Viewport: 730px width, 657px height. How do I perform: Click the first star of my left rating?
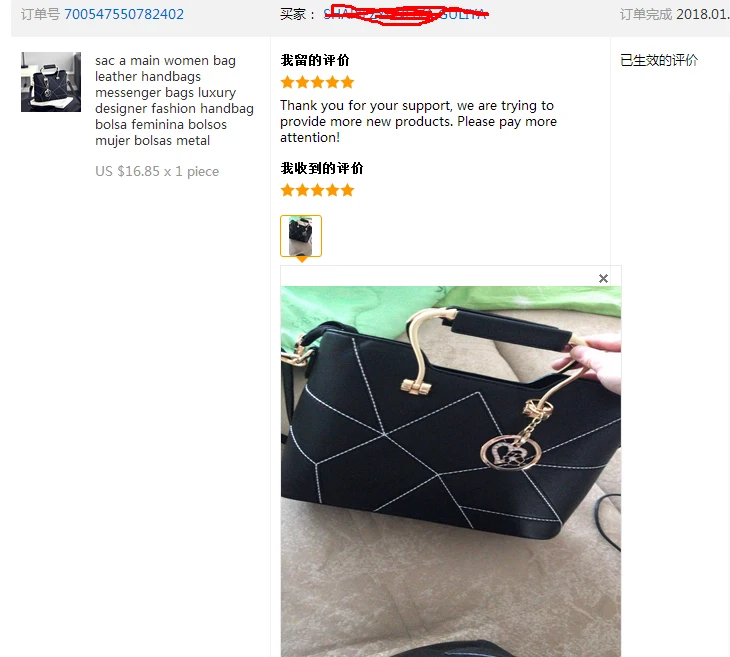(288, 82)
